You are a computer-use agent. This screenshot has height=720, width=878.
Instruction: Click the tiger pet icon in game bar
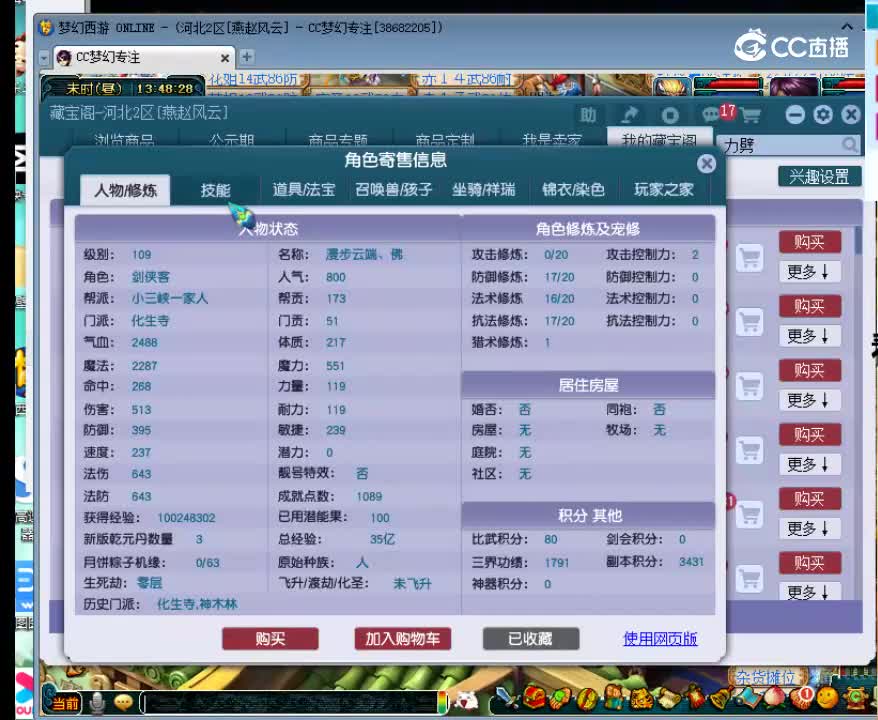[x=642, y=698]
